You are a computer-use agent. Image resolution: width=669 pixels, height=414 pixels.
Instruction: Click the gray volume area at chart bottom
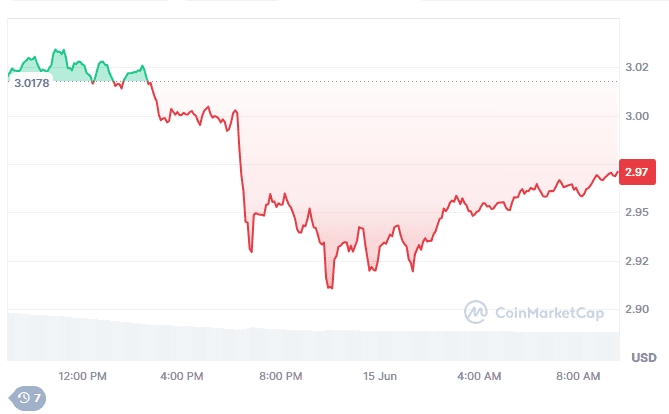coord(300,345)
